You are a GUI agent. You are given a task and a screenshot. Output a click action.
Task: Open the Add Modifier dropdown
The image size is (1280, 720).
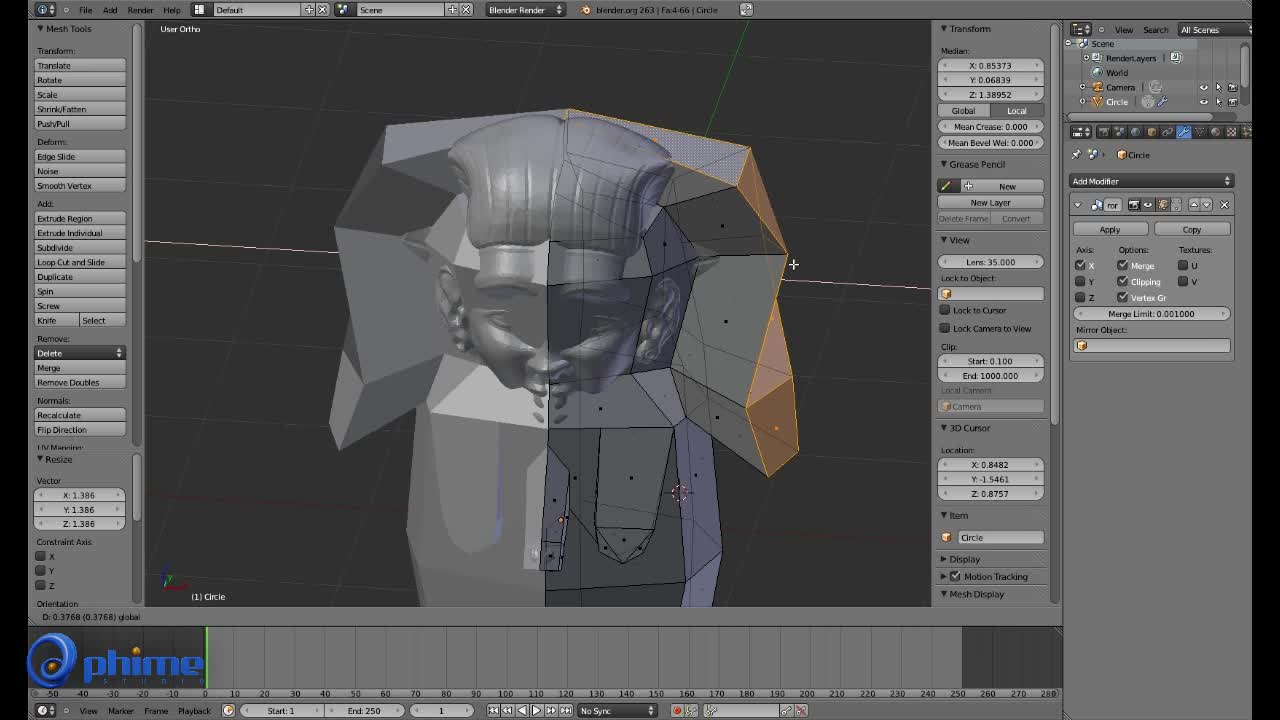tap(1151, 181)
